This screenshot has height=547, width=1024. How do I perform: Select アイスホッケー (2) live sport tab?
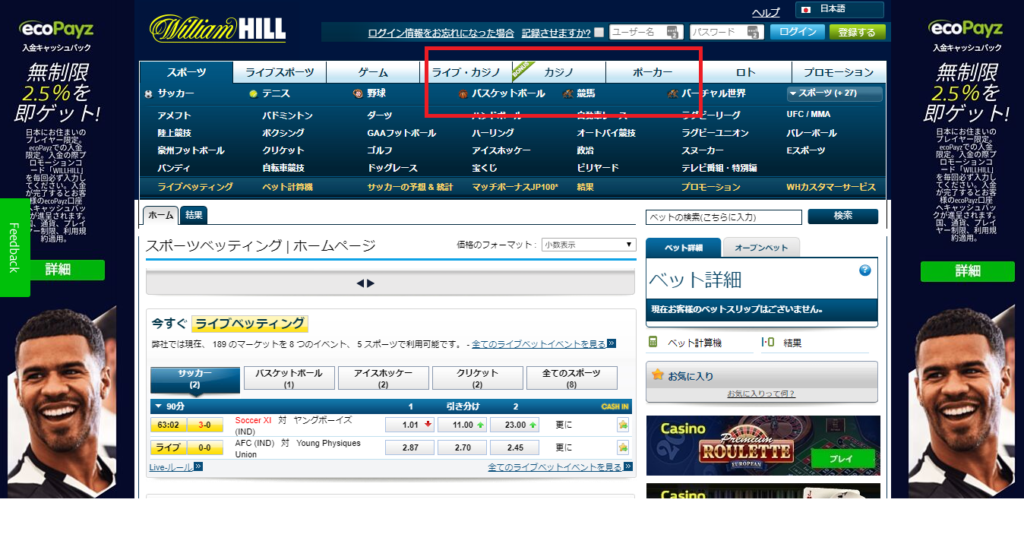[x=383, y=379]
